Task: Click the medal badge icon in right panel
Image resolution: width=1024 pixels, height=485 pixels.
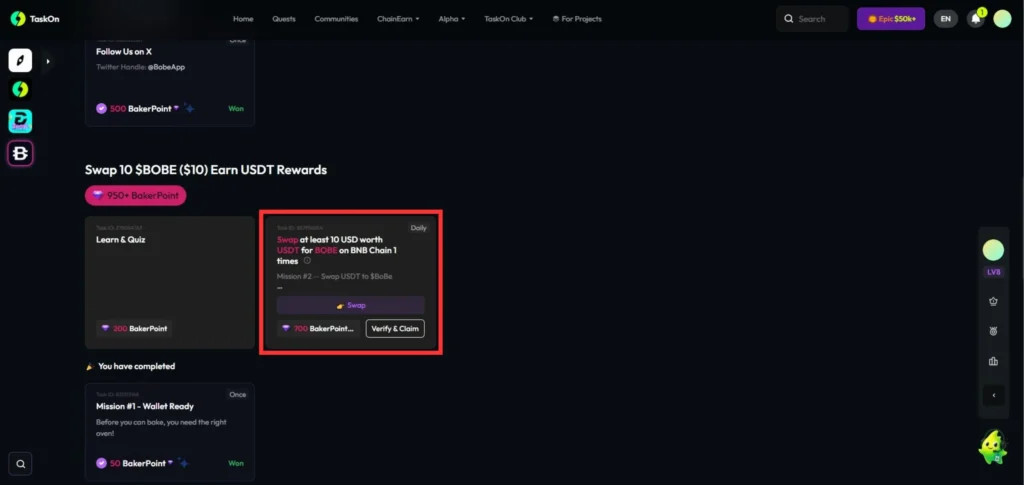Action: [x=993, y=331]
